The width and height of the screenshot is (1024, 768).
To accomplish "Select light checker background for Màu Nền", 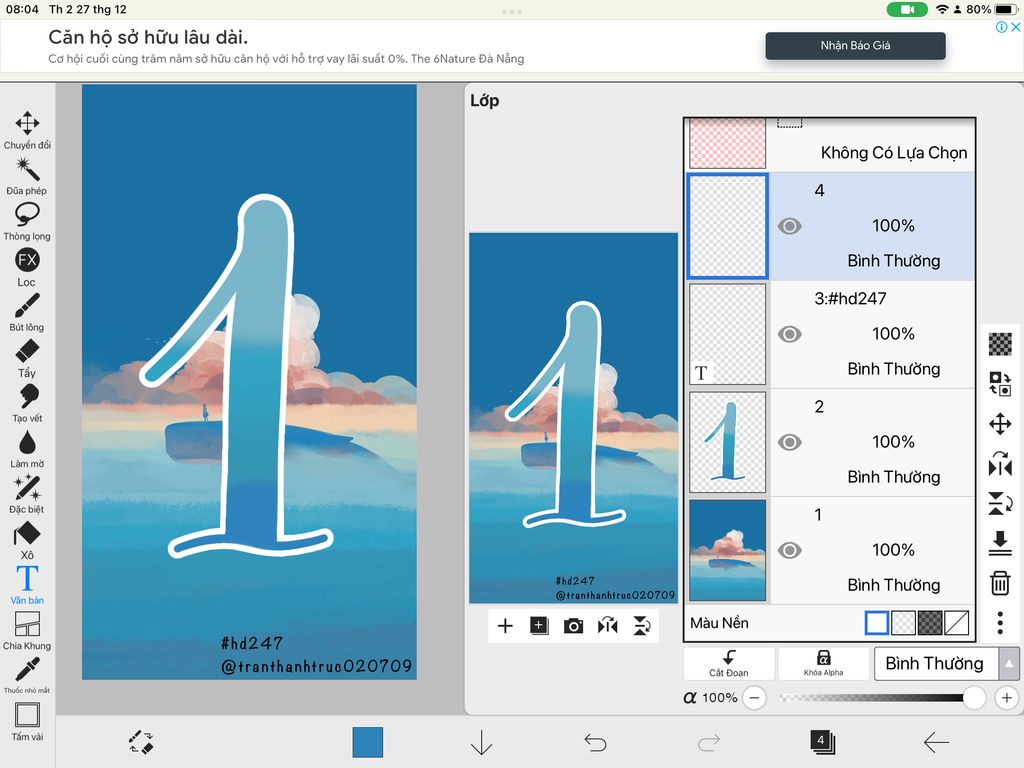I will (903, 623).
